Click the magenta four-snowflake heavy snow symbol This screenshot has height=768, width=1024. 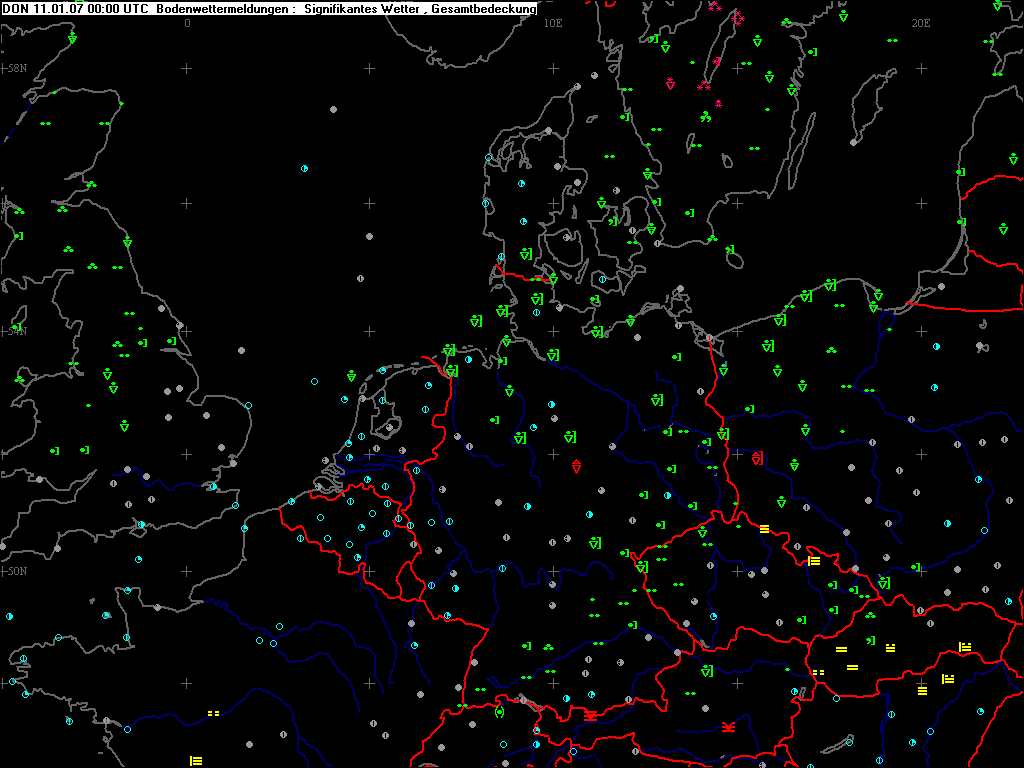click(739, 18)
